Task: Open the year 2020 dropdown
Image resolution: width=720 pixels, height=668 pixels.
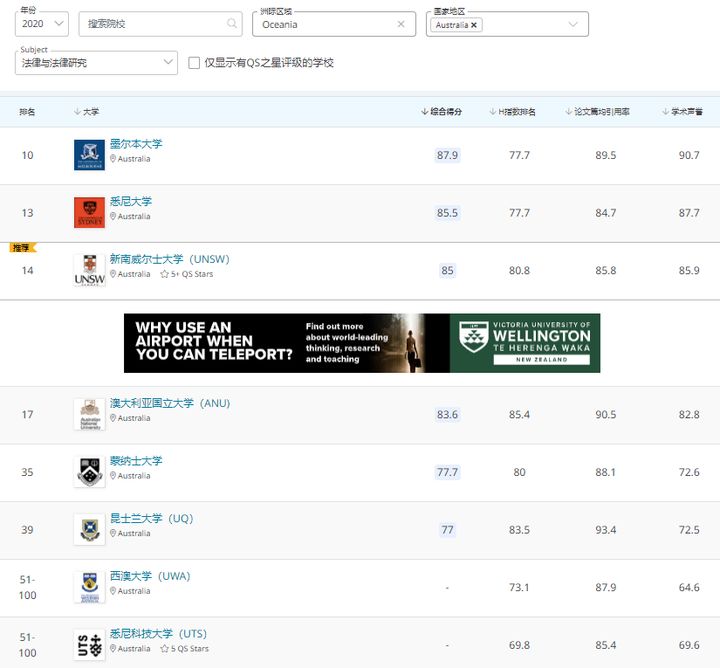Action: [42, 24]
